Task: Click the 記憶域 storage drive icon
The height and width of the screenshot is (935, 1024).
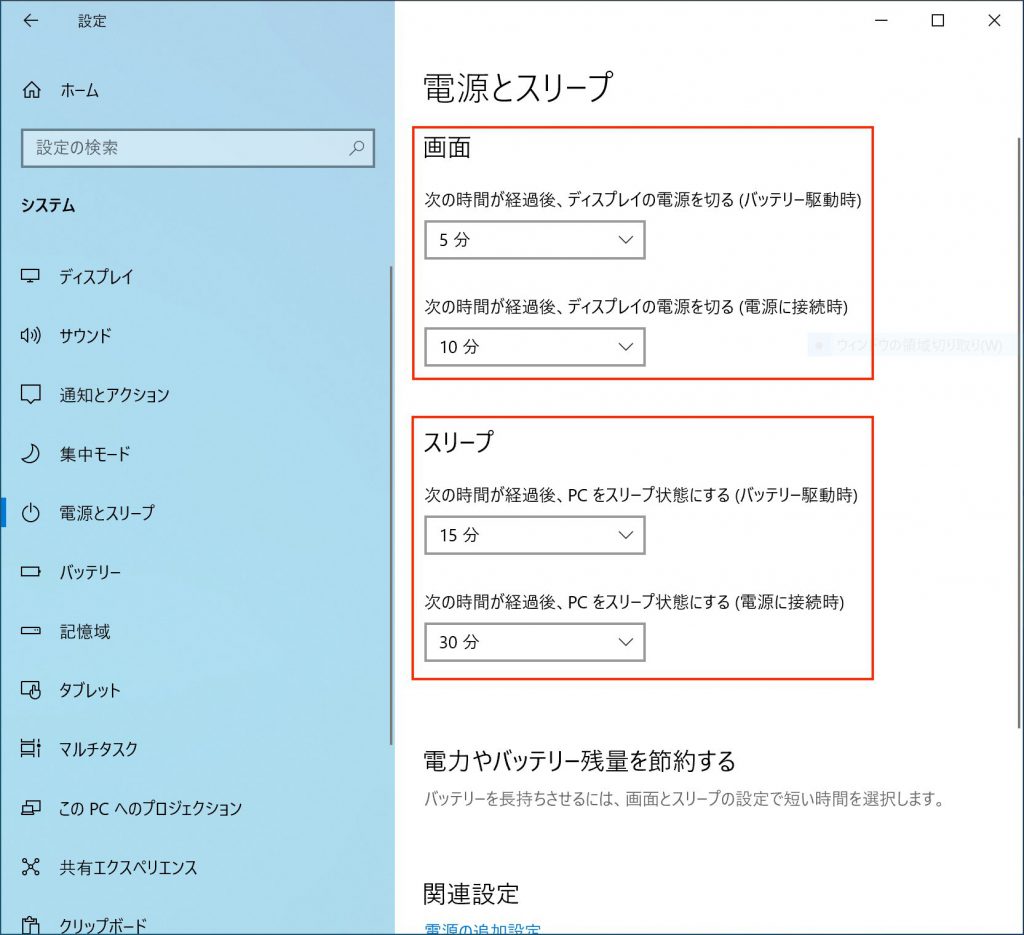Action: tap(31, 632)
